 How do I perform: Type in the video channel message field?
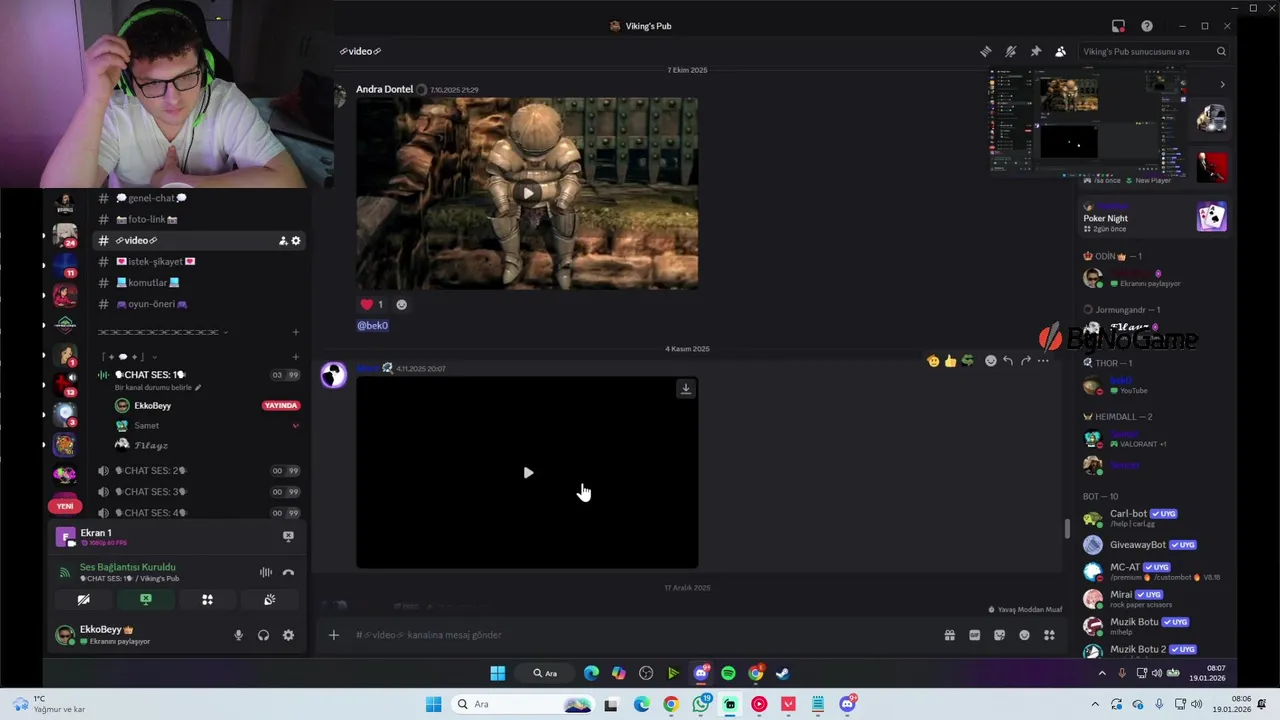640,635
